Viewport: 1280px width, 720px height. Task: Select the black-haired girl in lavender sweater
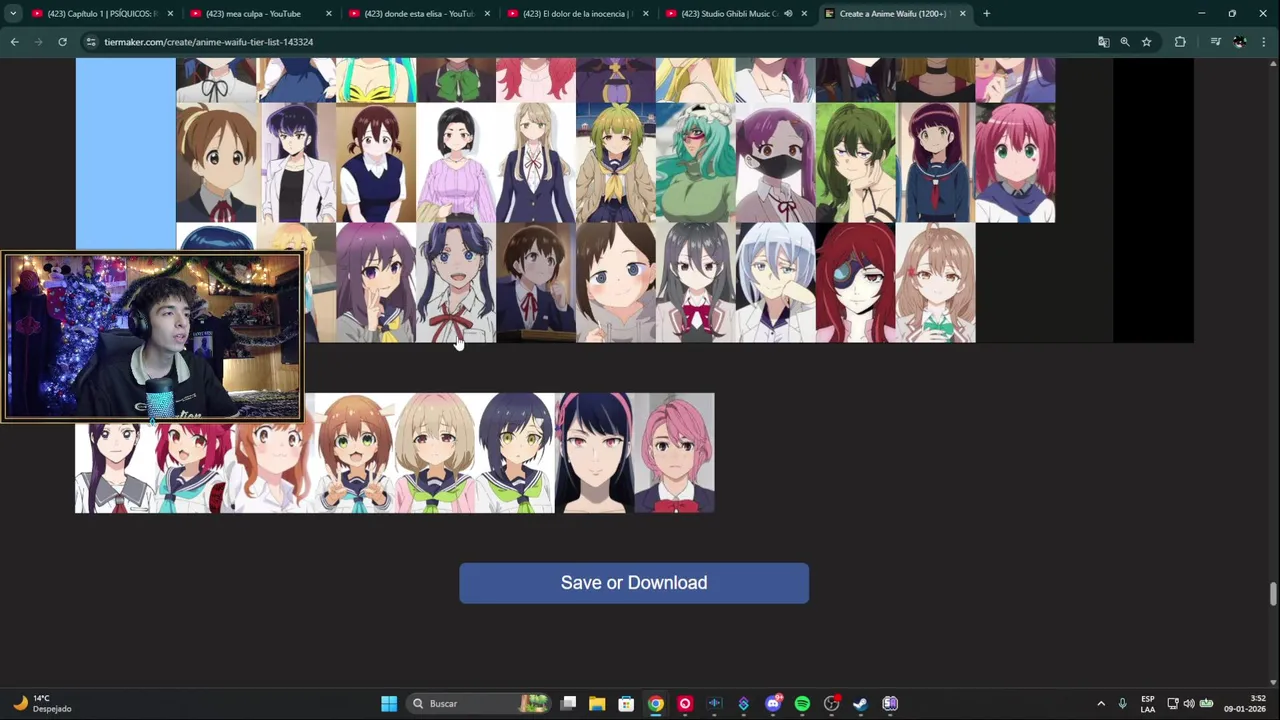click(x=456, y=163)
